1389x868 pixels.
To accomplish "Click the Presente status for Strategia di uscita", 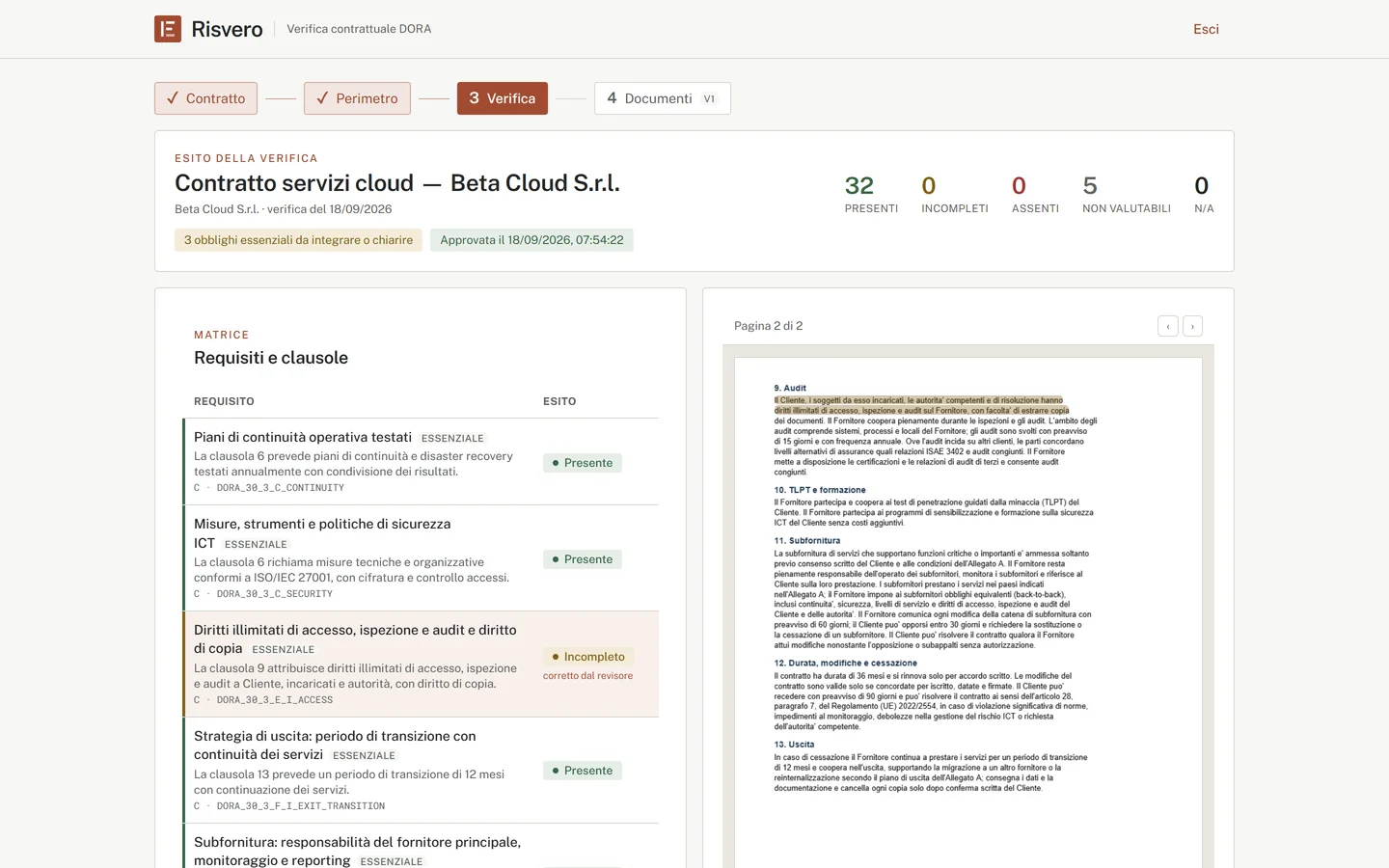I will [583, 771].
